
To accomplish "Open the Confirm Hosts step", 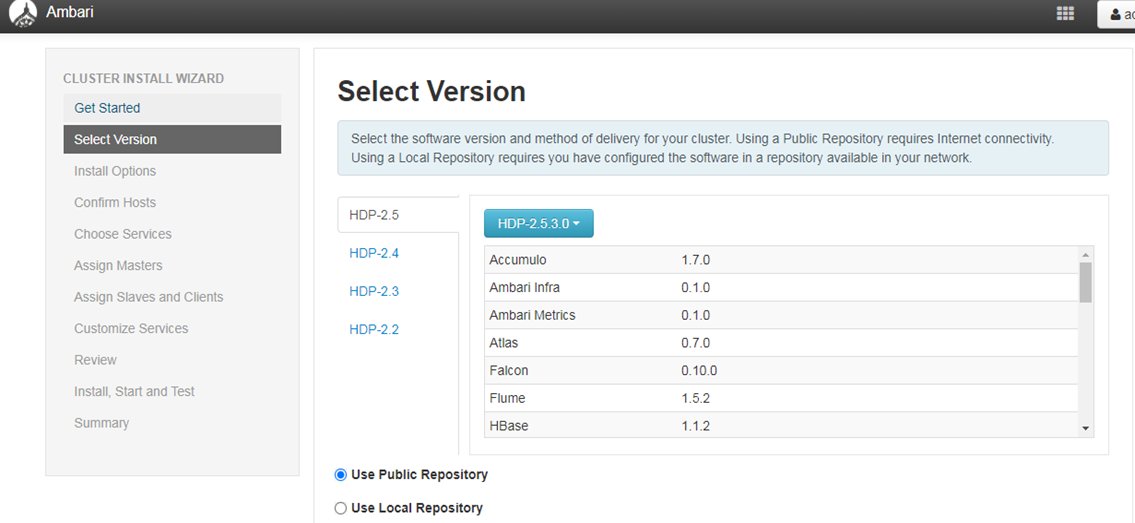I will [115, 203].
